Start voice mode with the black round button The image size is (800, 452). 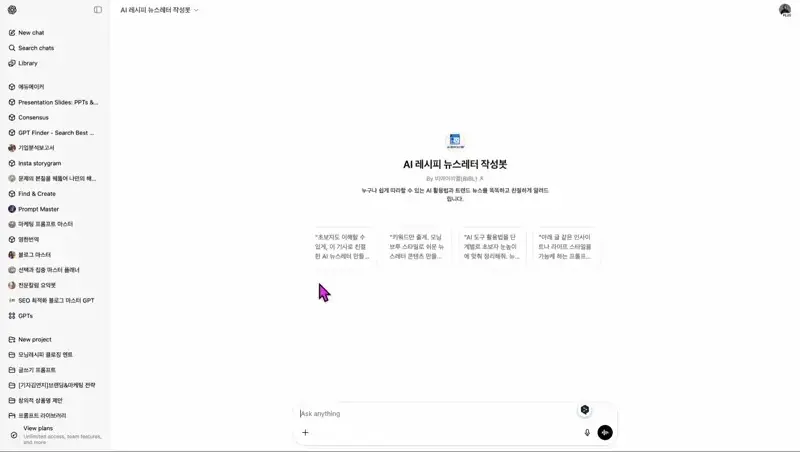click(605, 433)
